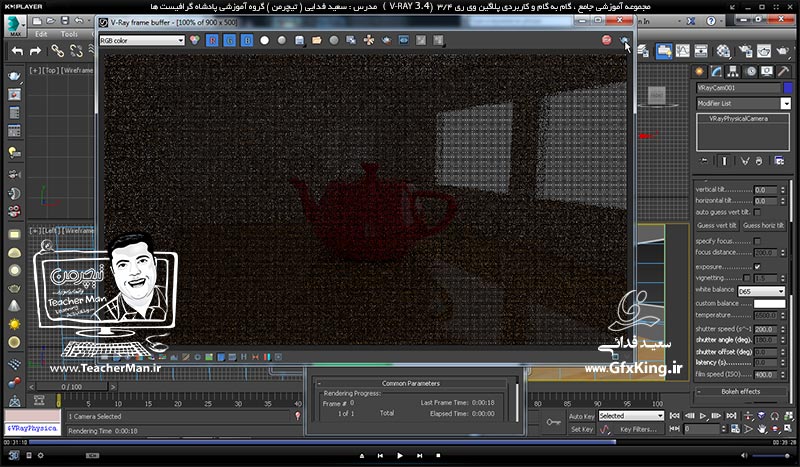Click the RGB color channels icon in frame buffer
Viewport: 800px width, 467px height.
point(194,40)
